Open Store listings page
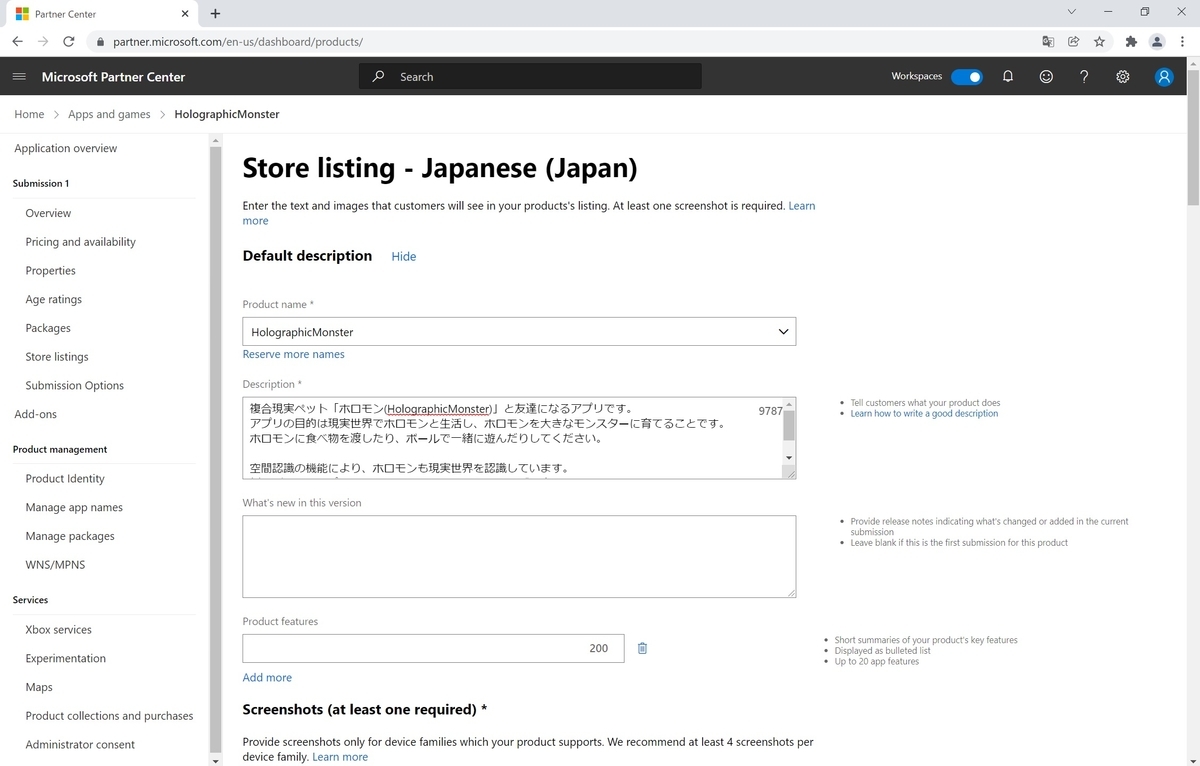This screenshot has height=766, width=1200. (x=57, y=357)
